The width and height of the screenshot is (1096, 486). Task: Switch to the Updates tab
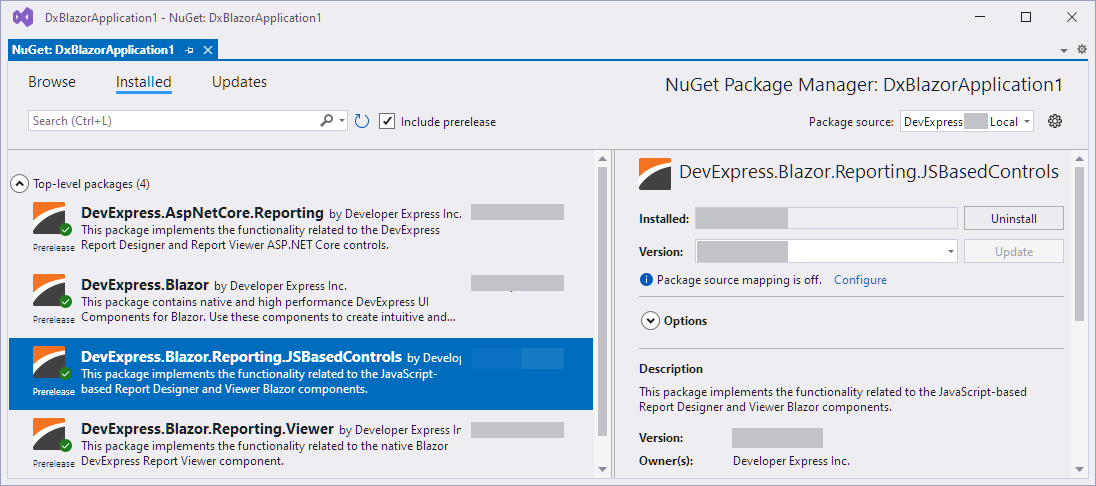239,82
